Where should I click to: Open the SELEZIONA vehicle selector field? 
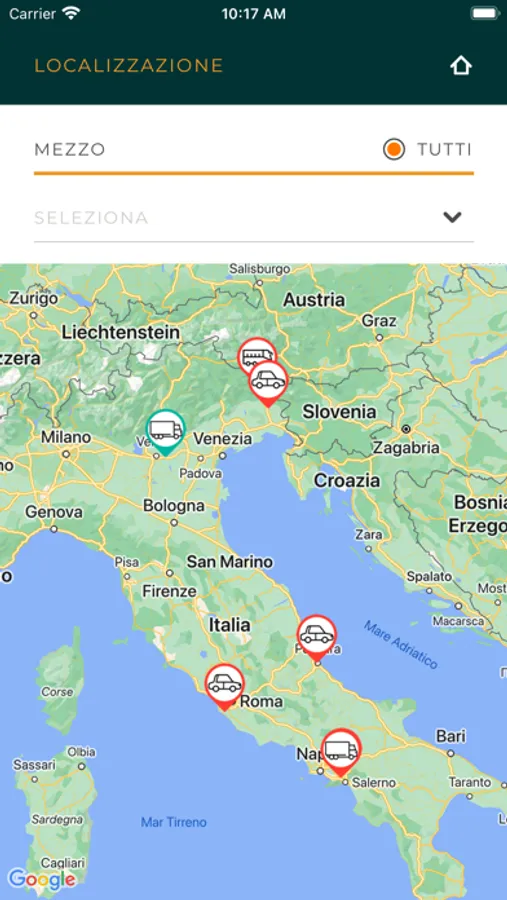click(x=254, y=218)
